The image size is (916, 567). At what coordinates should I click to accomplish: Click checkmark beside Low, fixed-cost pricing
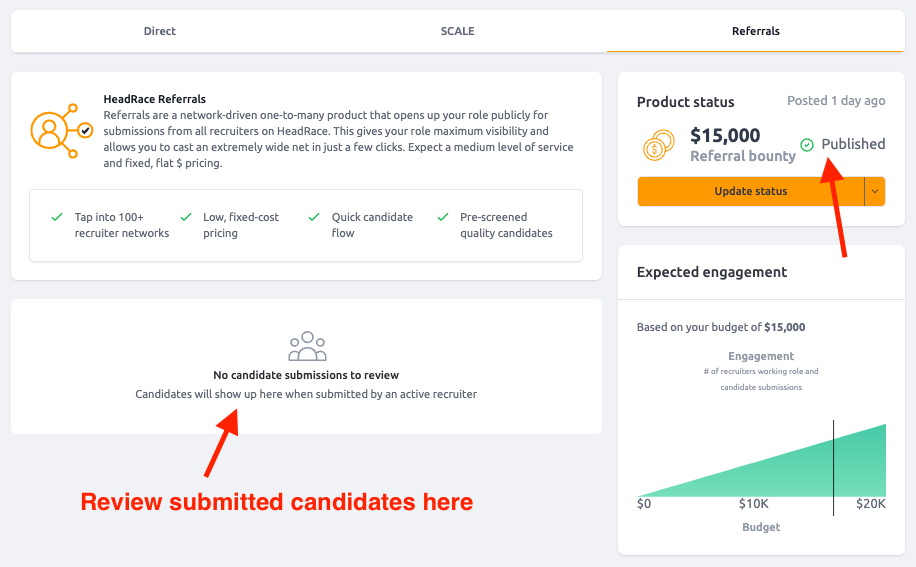[x=186, y=217]
